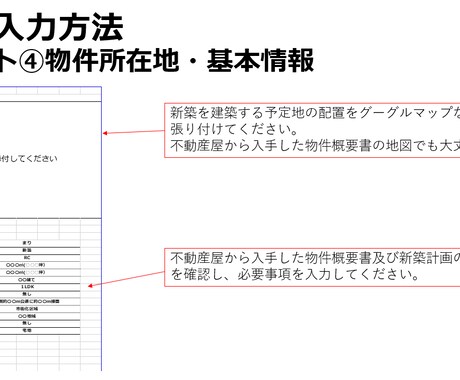The width and height of the screenshot is (460, 380).
Task: Click the note box about 必要事項を入力してください
Action: point(312,267)
